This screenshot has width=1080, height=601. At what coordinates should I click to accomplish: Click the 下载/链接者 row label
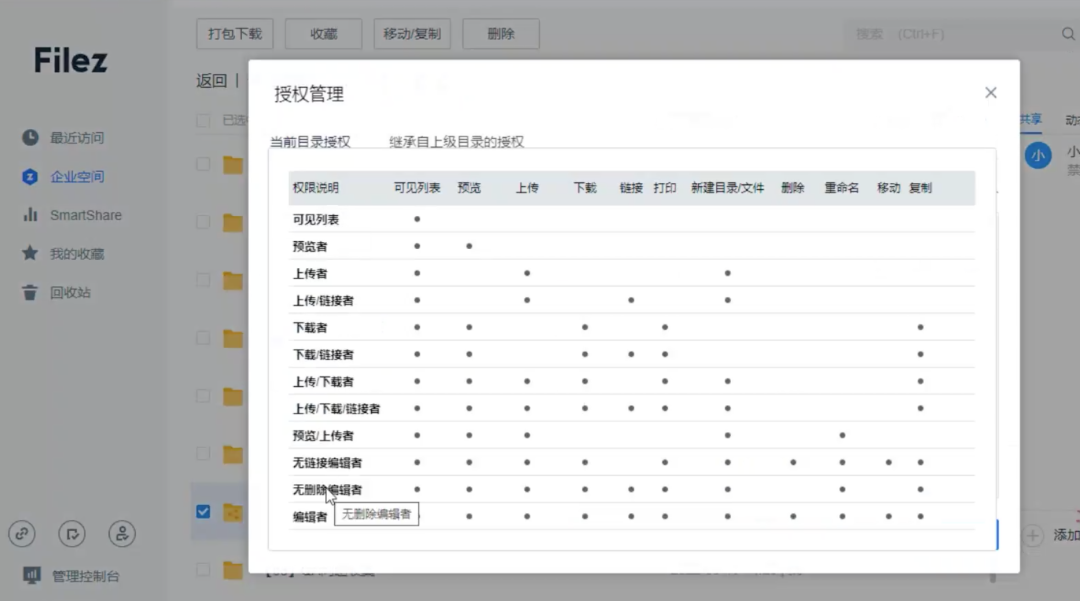pos(323,355)
